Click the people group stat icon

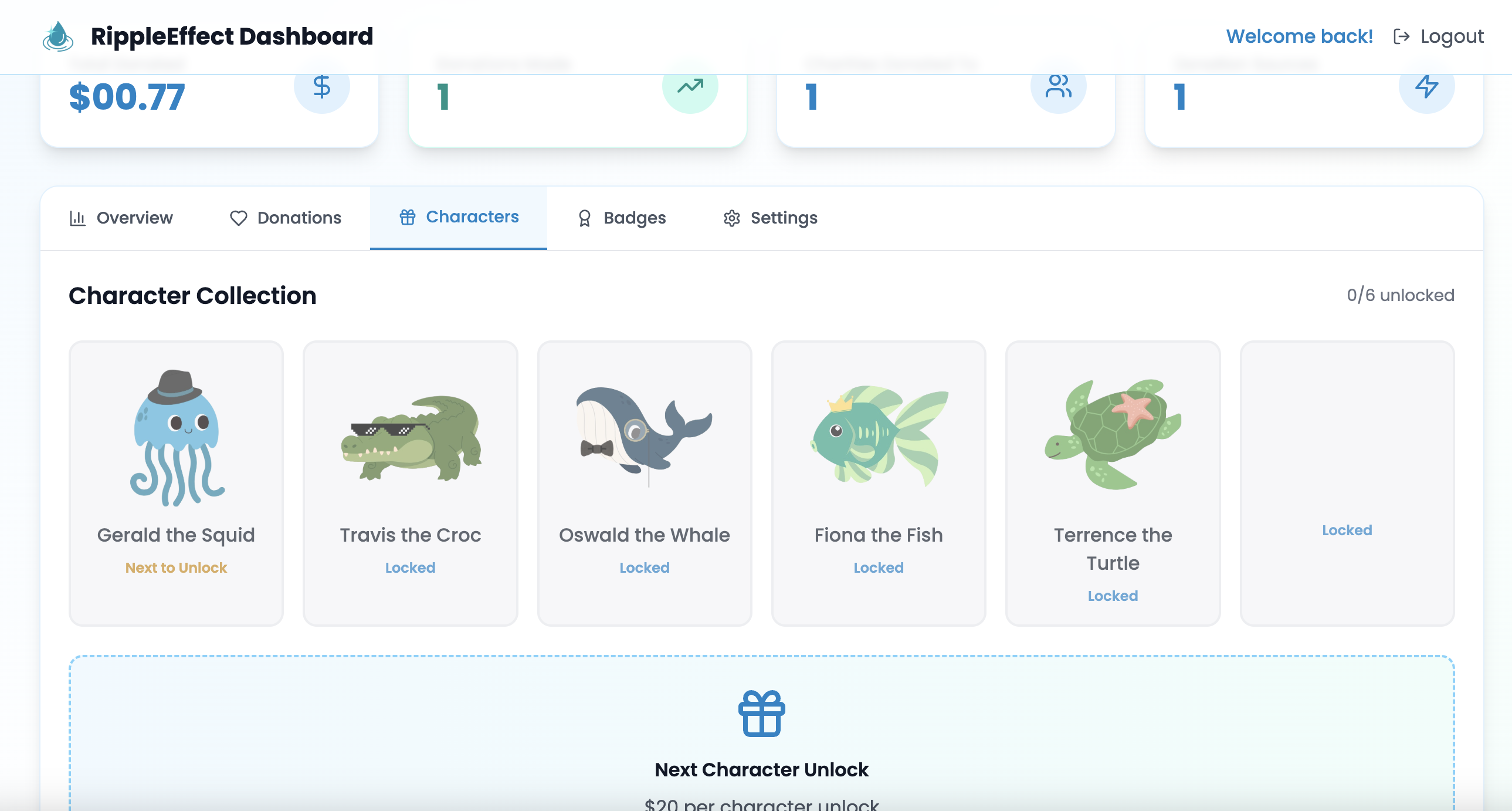1057,87
